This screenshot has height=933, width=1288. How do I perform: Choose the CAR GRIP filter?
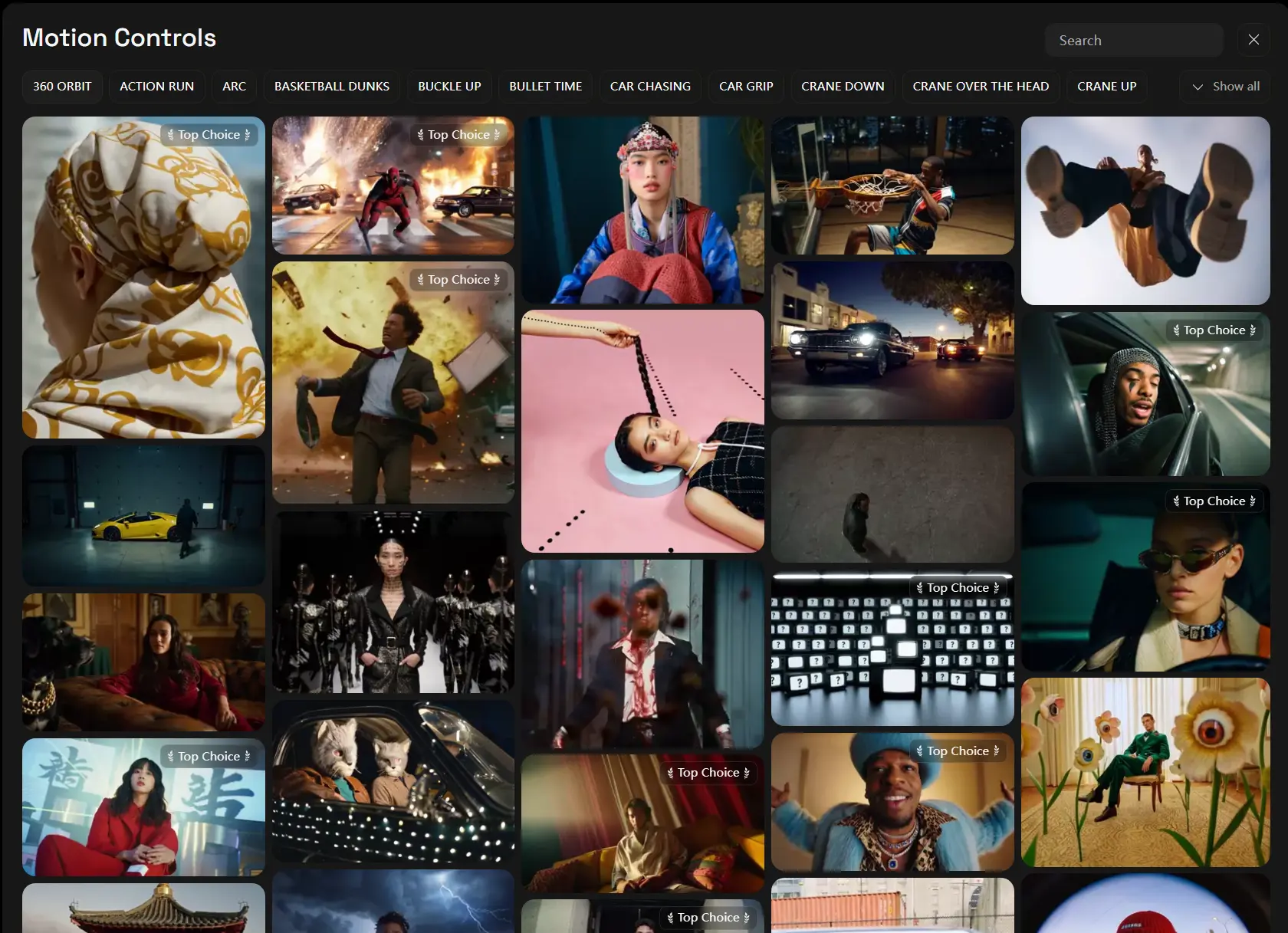tap(746, 87)
